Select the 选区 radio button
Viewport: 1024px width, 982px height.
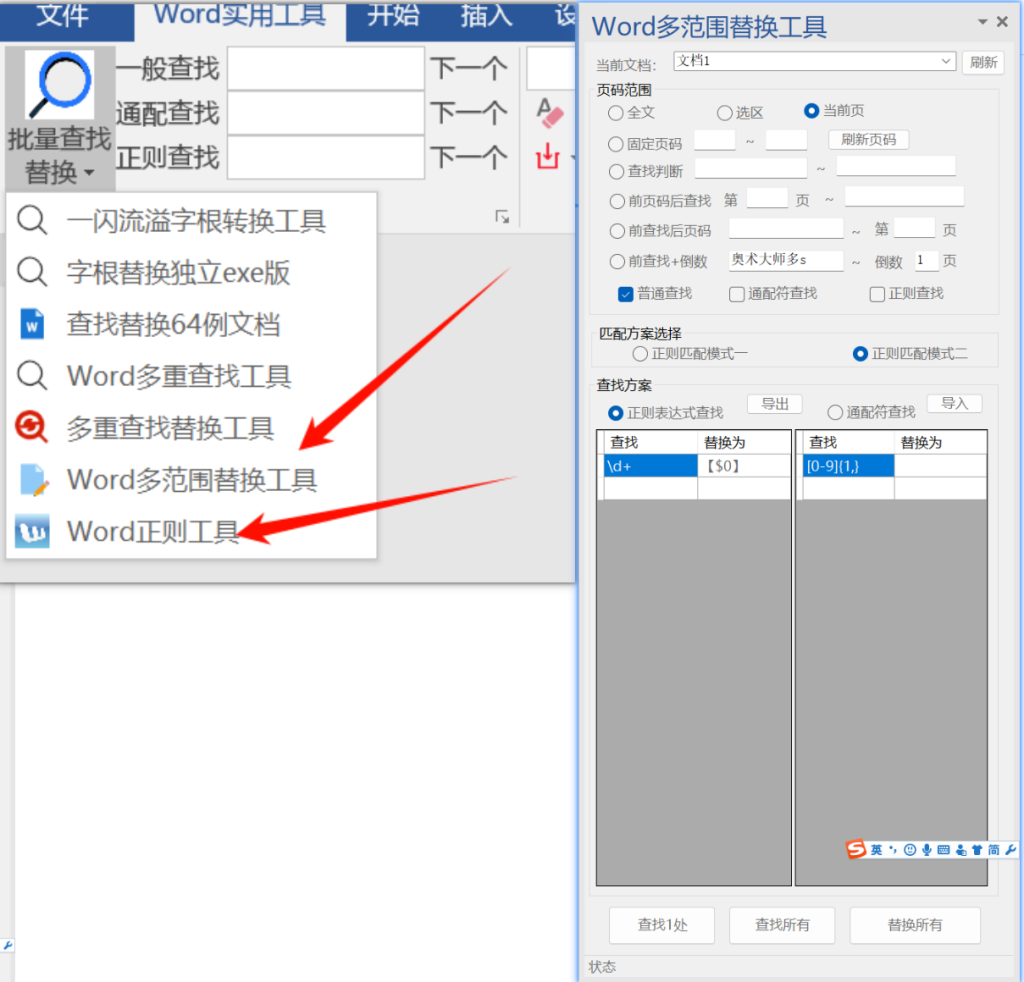pyautogui.click(x=724, y=113)
